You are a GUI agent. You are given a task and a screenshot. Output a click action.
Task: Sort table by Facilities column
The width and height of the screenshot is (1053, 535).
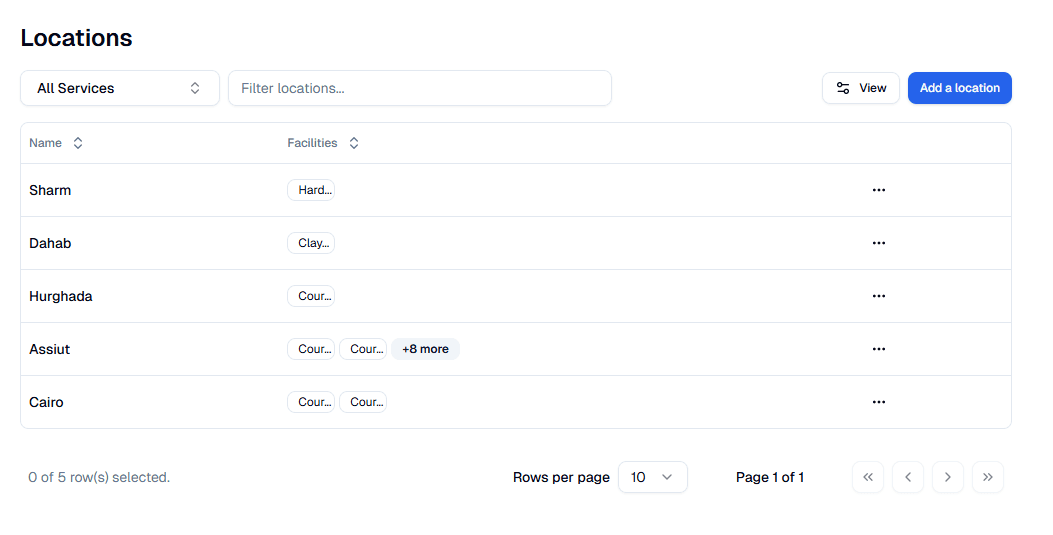click(322, 143)
